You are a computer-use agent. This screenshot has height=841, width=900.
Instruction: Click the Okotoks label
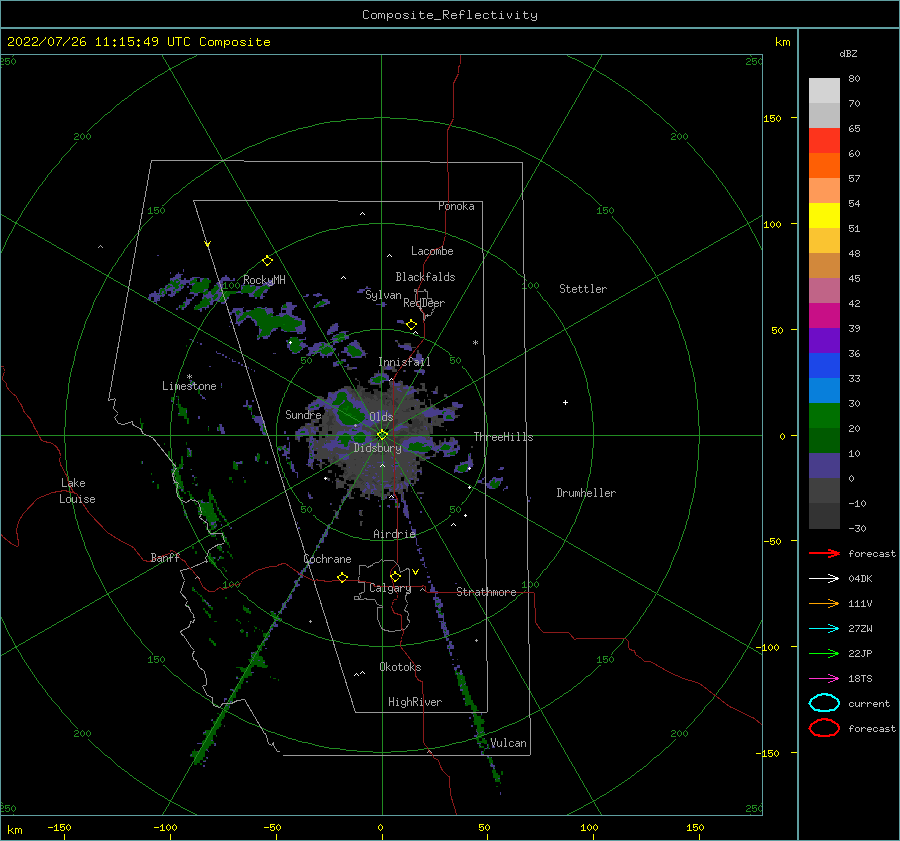tap(400, 667)
